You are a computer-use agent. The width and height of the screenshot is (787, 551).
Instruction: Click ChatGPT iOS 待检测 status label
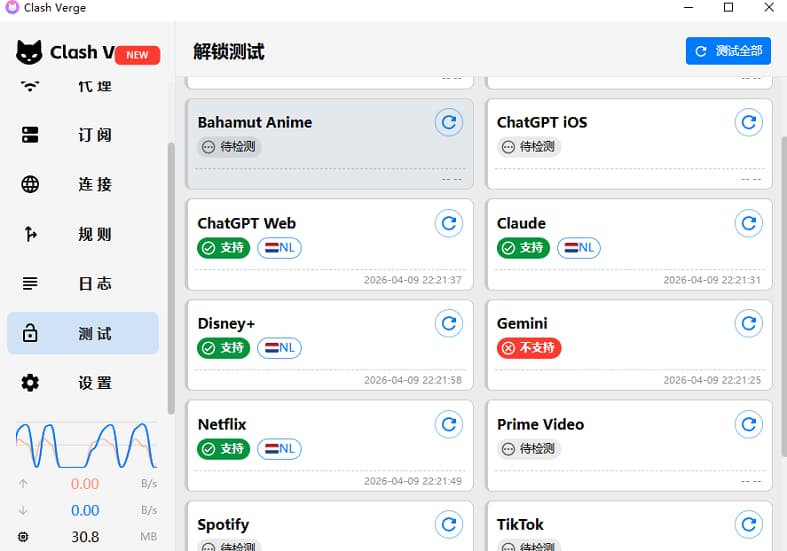coord(529,147)
